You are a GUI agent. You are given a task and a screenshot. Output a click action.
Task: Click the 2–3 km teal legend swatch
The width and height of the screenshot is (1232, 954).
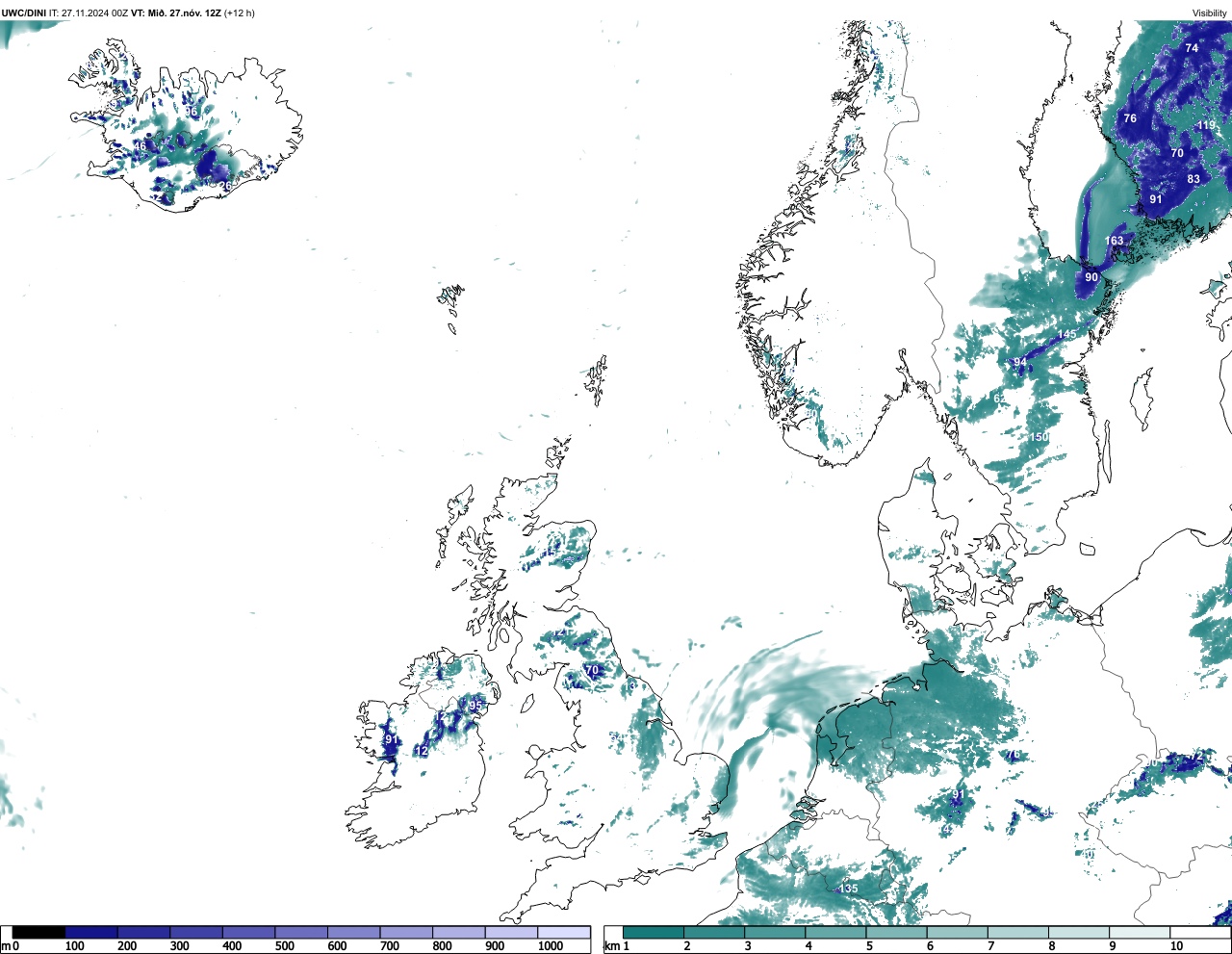[714, 933]
